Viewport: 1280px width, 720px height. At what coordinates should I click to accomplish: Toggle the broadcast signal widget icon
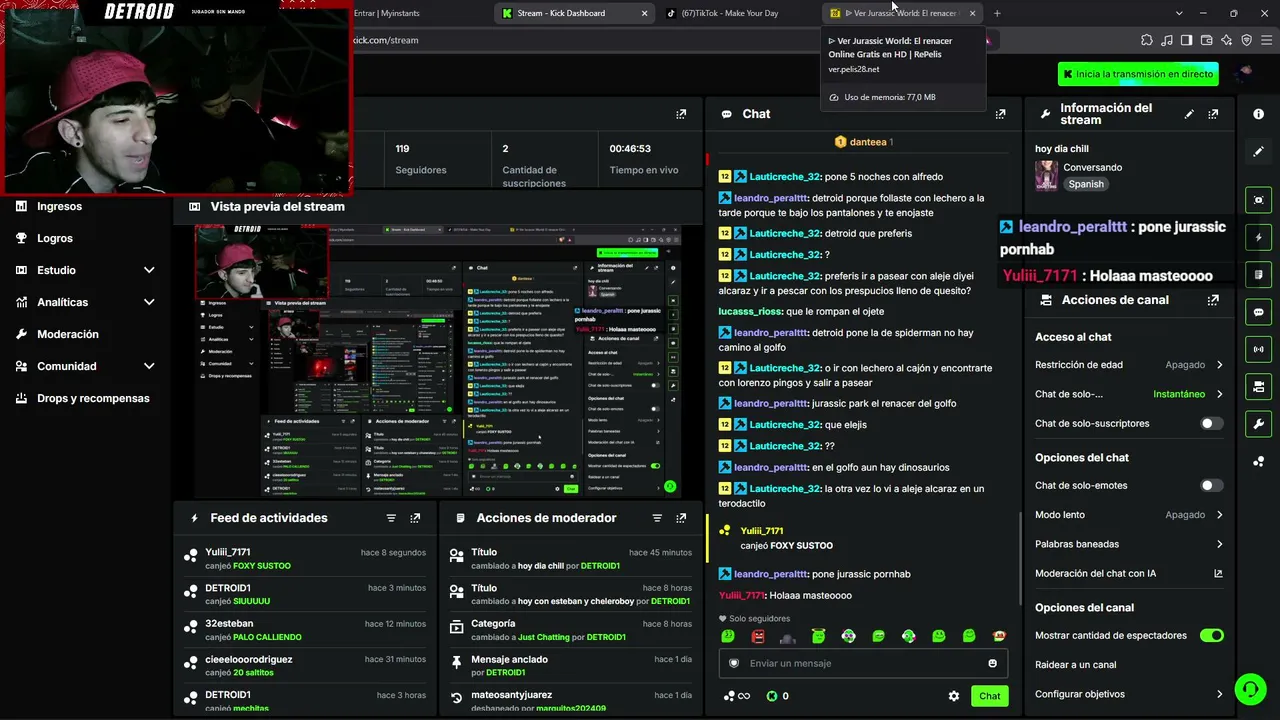coord(1258,349)
